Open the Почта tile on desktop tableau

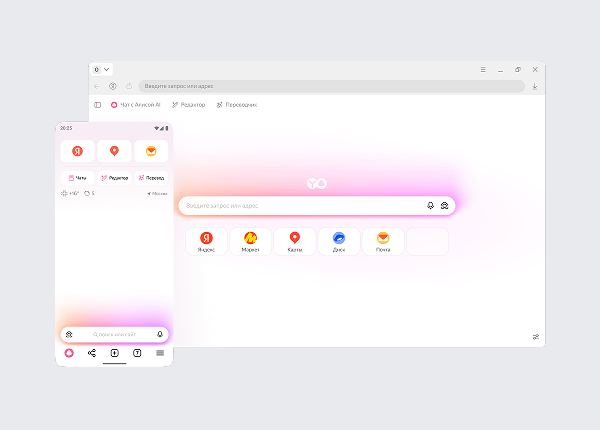[383, 242]
